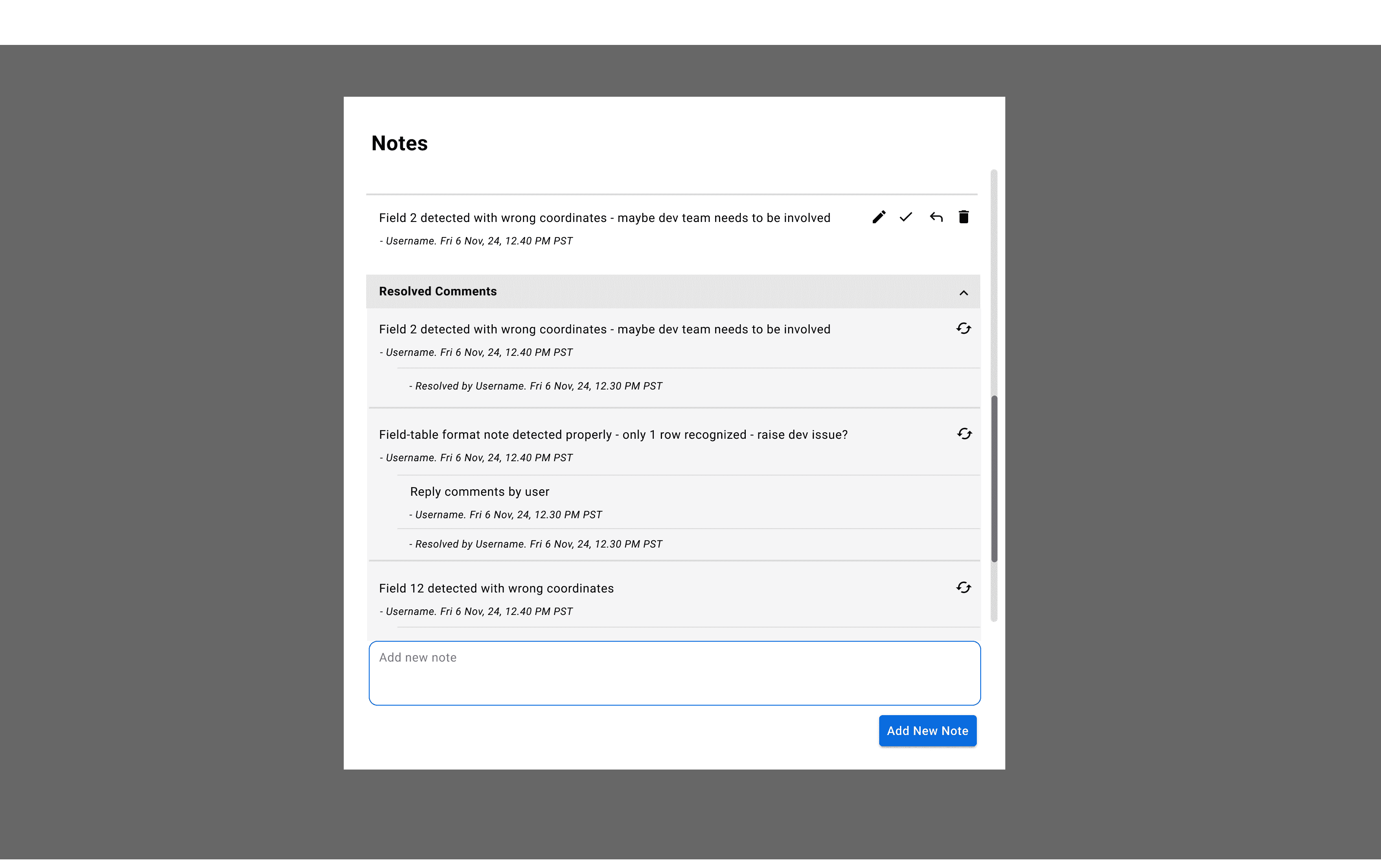Reply to the note with arrow icon

click(x=936, y=217)
